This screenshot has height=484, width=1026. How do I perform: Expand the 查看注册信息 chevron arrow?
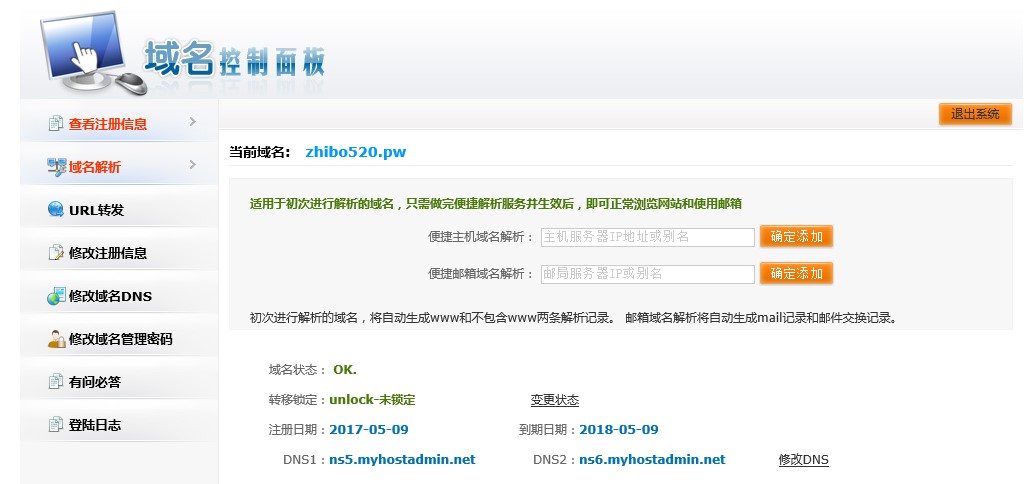(192, 122)
